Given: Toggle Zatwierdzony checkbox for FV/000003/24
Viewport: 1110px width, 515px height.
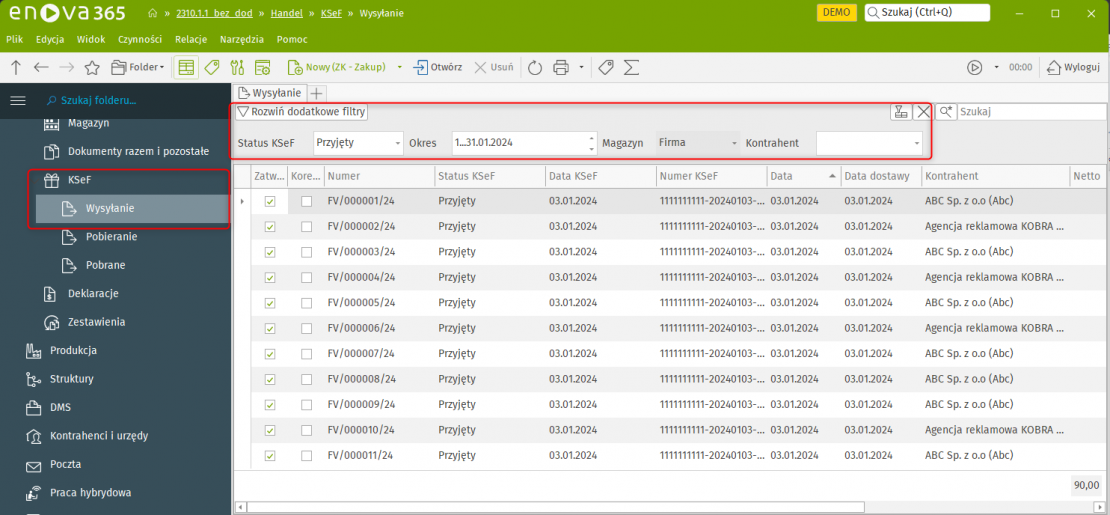Looking at the screenshot, I should click(x=270, y=252).
